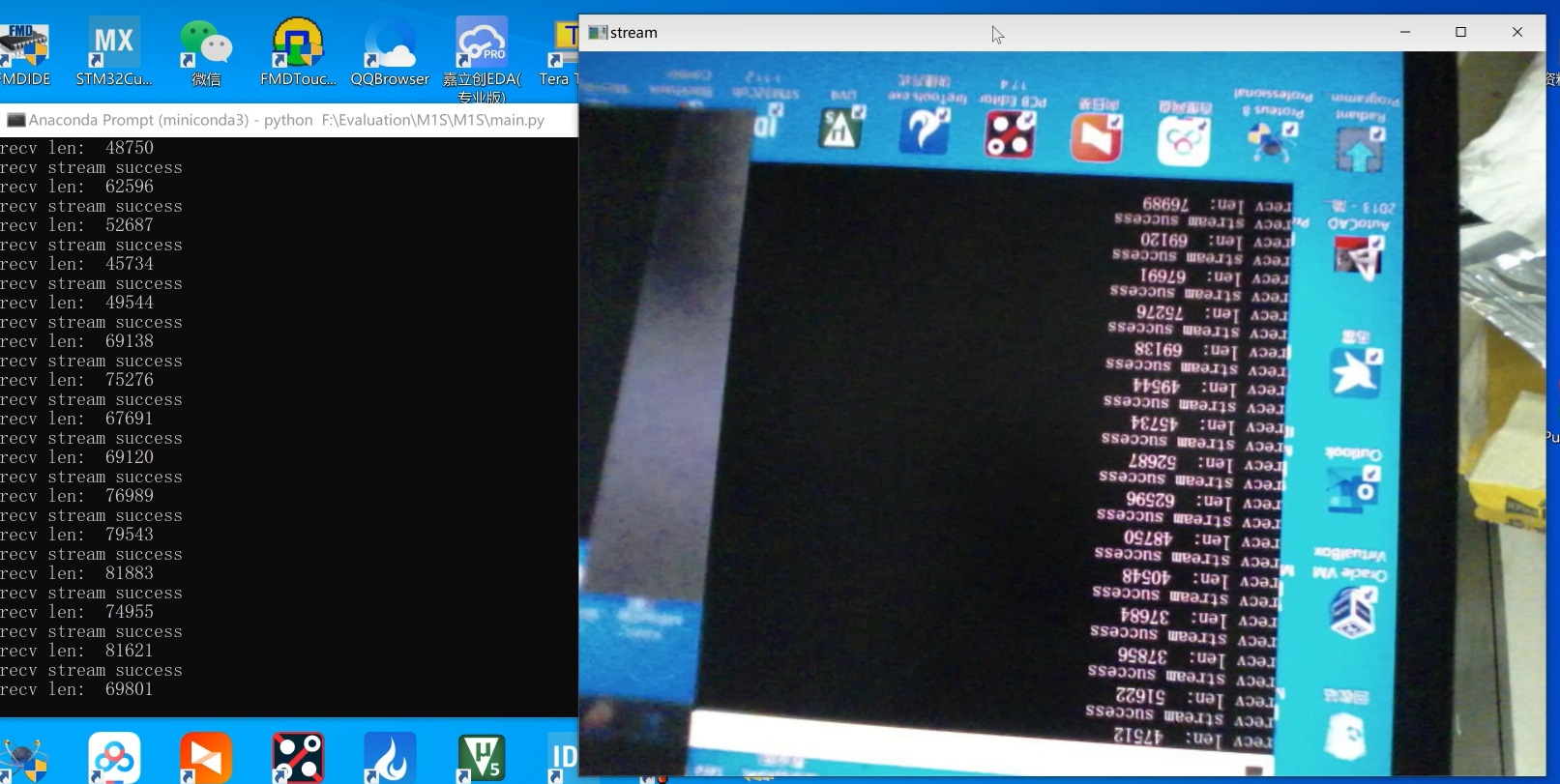Select the console line 'recv len: 62596'
This screenshot has height=784, width=1560.
77,187
